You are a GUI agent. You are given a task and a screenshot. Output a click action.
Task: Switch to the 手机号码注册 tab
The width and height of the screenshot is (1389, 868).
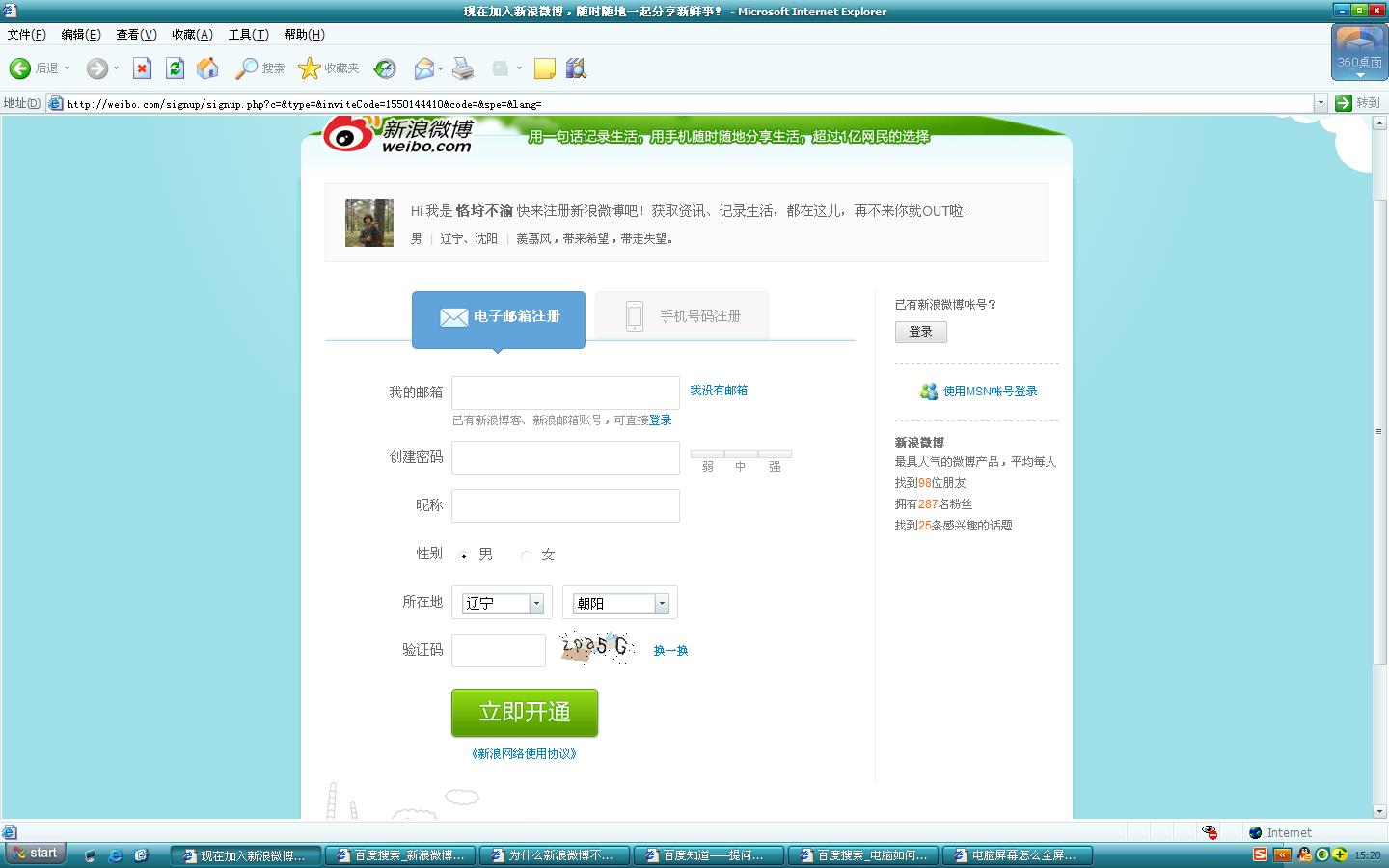(x=681, y=315)
